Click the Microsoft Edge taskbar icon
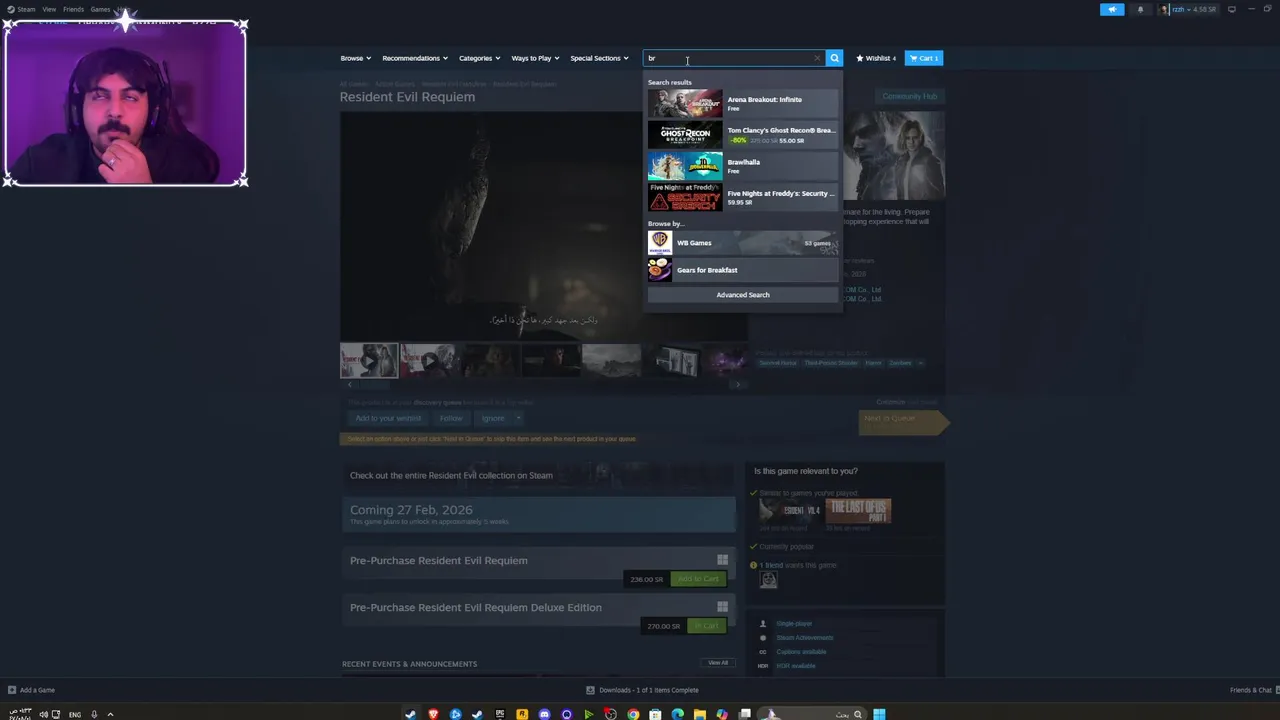Image resolution: width=1280 pixels, height=720 pixels. [x=677, y=714]
